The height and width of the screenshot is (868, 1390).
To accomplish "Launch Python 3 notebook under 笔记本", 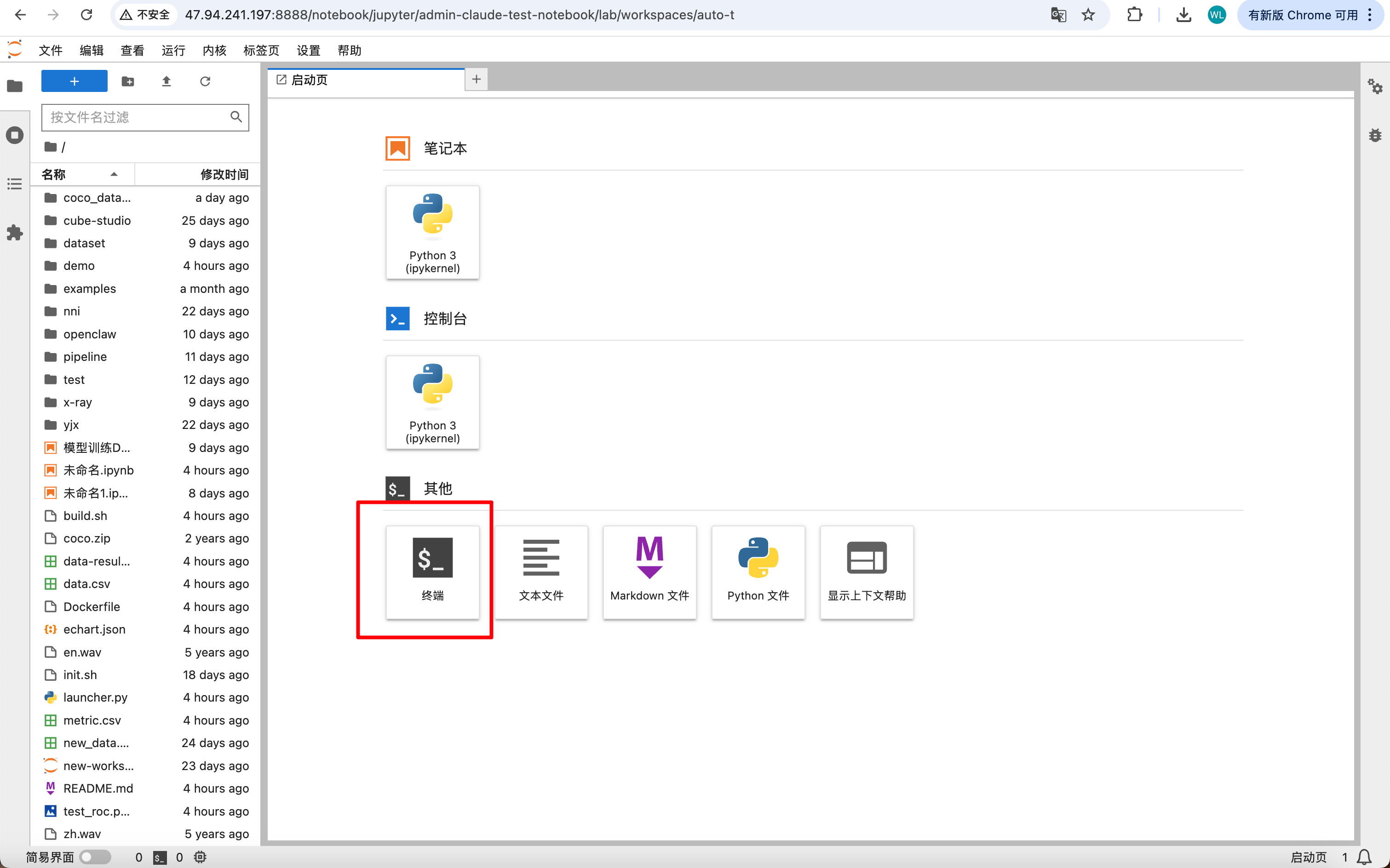I will click(x=432, y=232).
